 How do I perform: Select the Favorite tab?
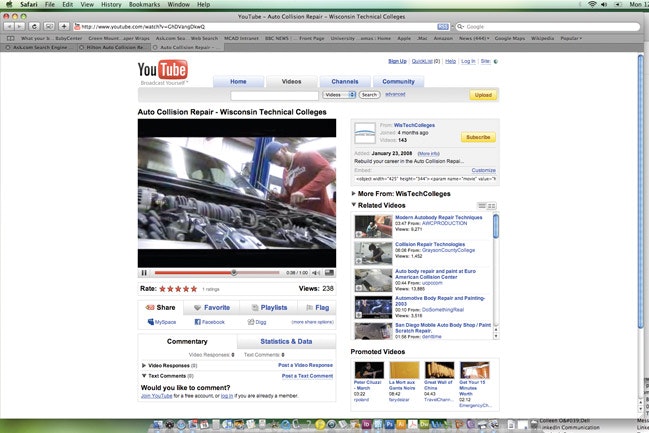pyautogui.click(x=212, y=308)
